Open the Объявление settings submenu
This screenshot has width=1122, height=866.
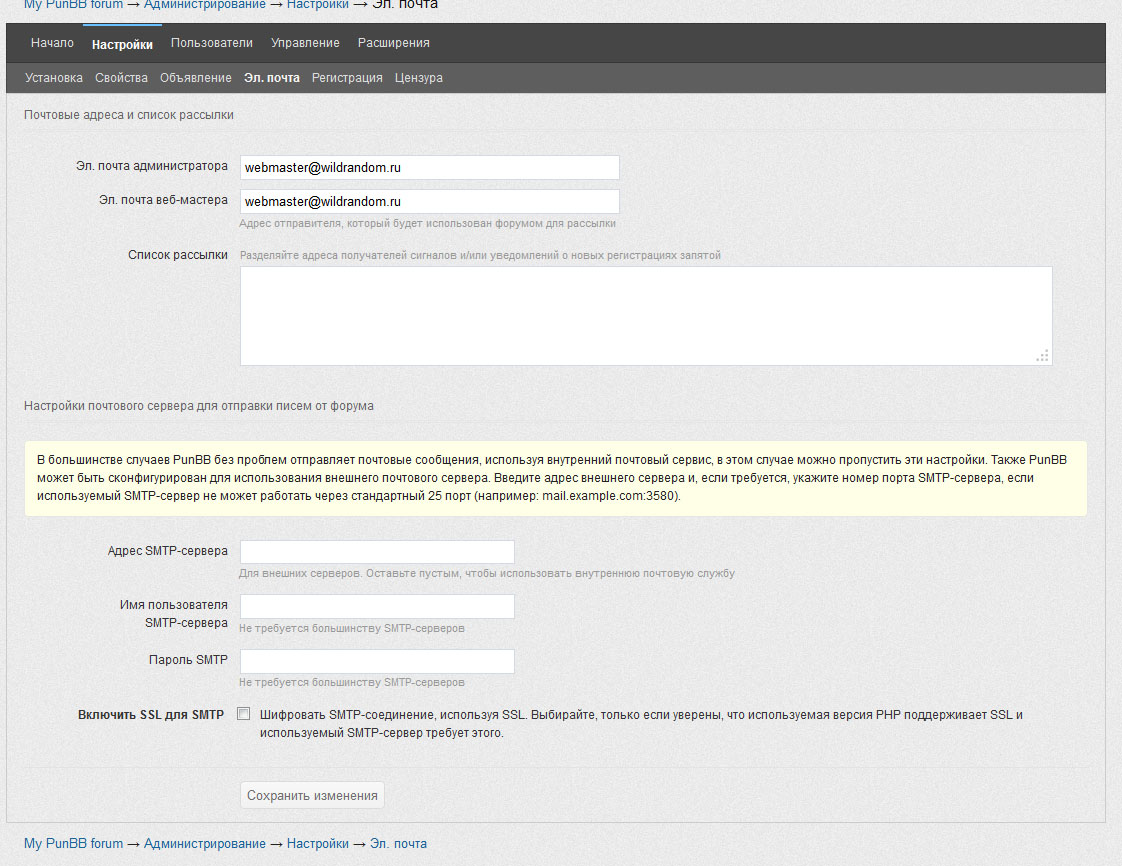coord(195,78)
